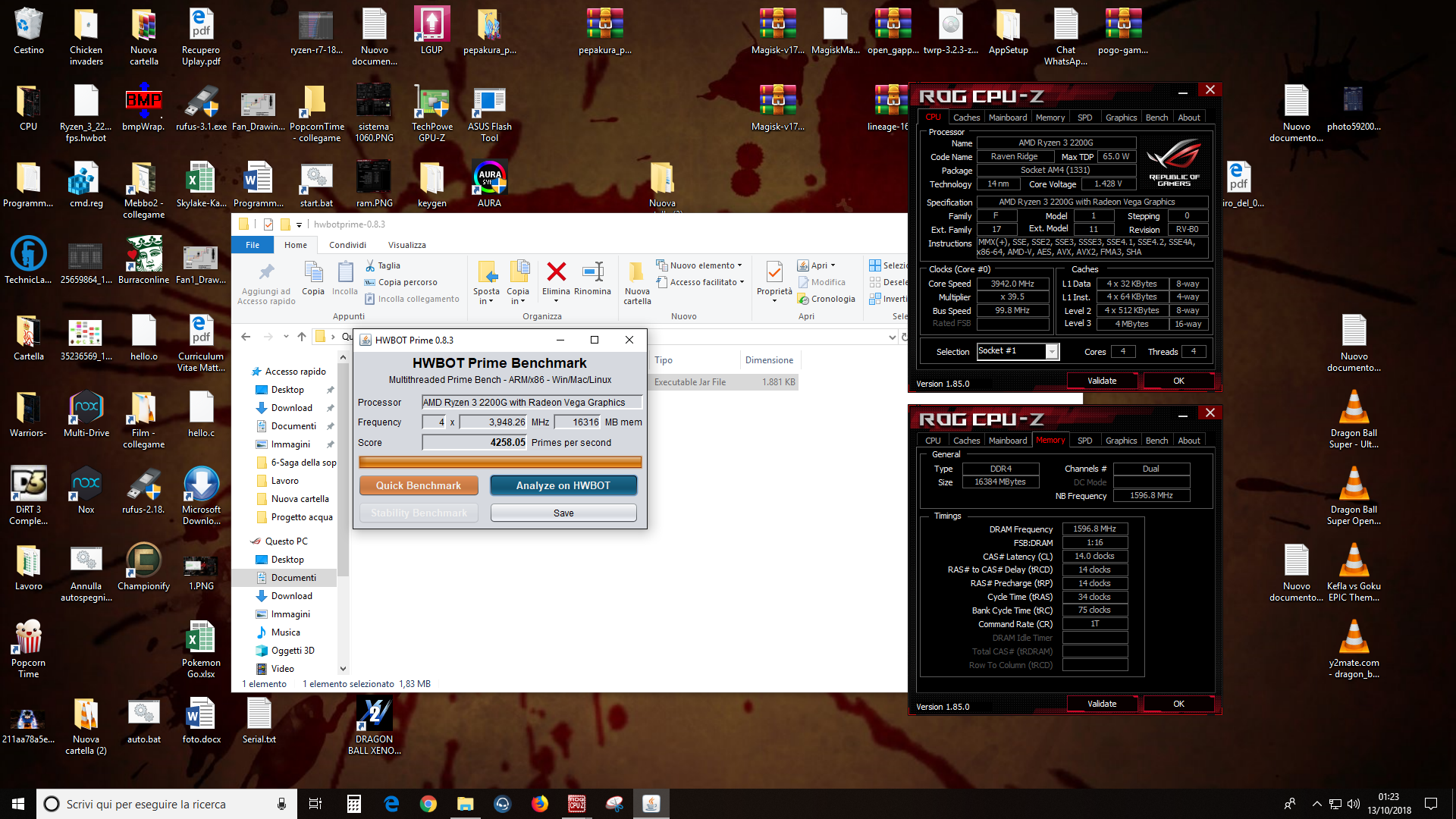This screenshot has width=1456, height=819.
Task: Click the Nuova cartella ribbon icon
Action: (x=637, y=282)
